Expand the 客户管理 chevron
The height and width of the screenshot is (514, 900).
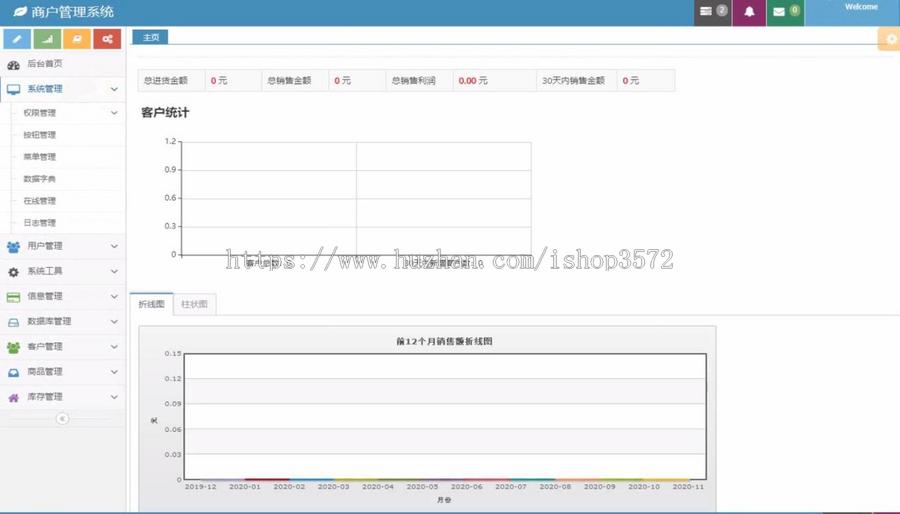[x=114, y=347]
